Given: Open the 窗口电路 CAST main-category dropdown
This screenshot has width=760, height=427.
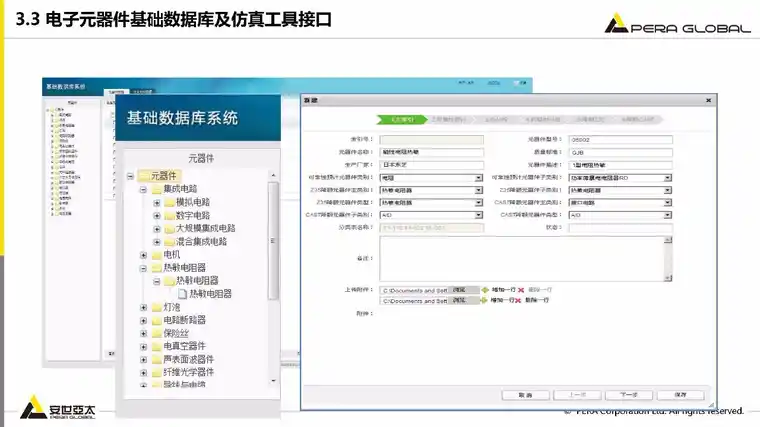Looking at the screenshot, I should (667, 202).
